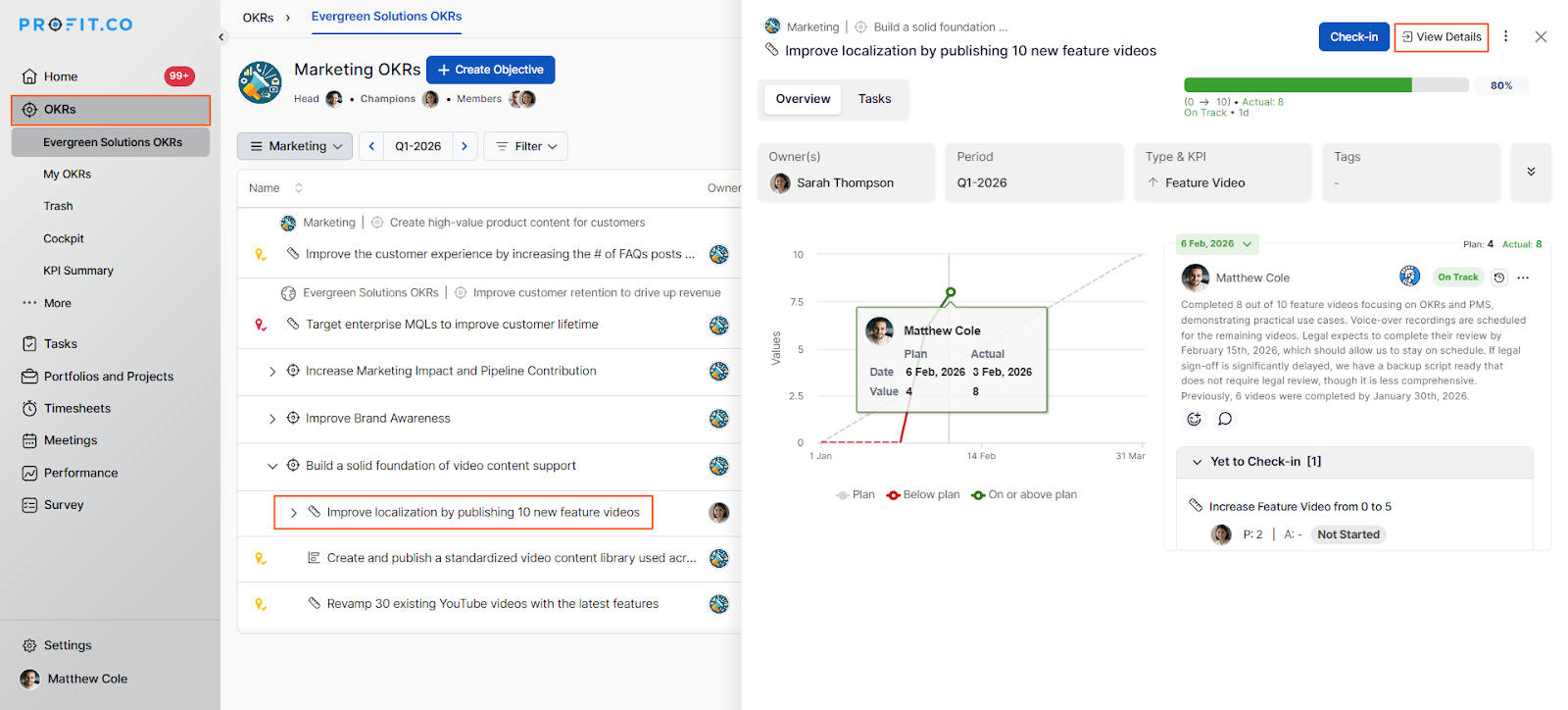Expand Improve localization key result row
Screen dimensions: 1568x710
point(293,513)
